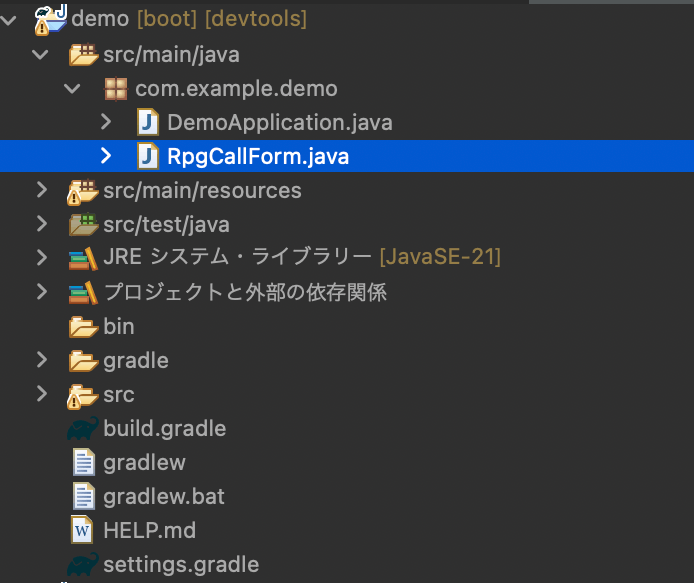Select the 'bin' folder name
The image size is (694, 583).
point(119,326)
